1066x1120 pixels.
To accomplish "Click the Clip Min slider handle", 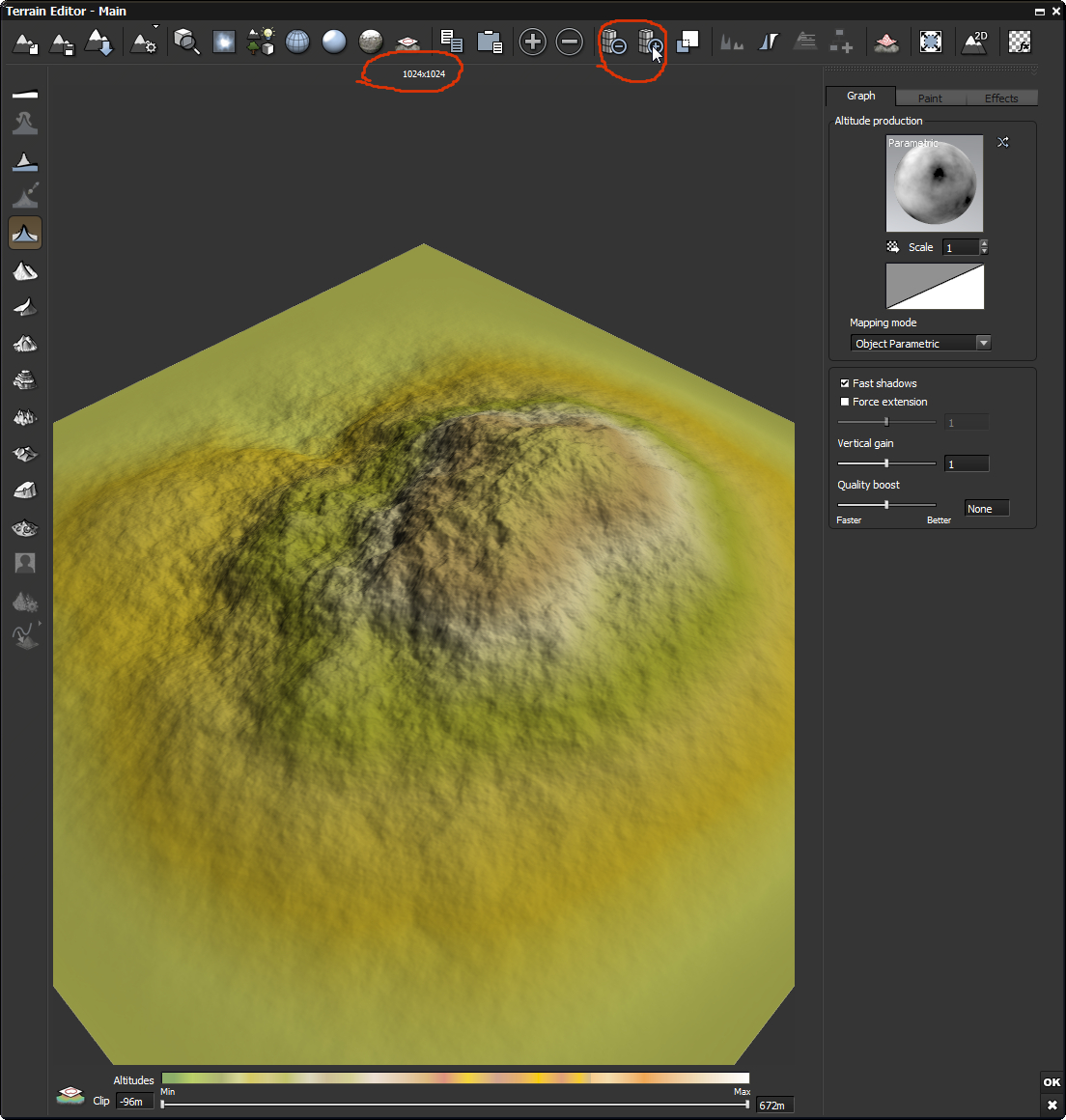I will point(163,1105).
